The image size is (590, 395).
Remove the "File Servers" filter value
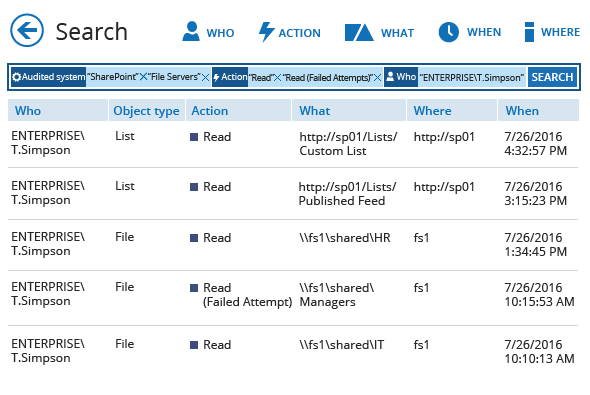[205, 77]
